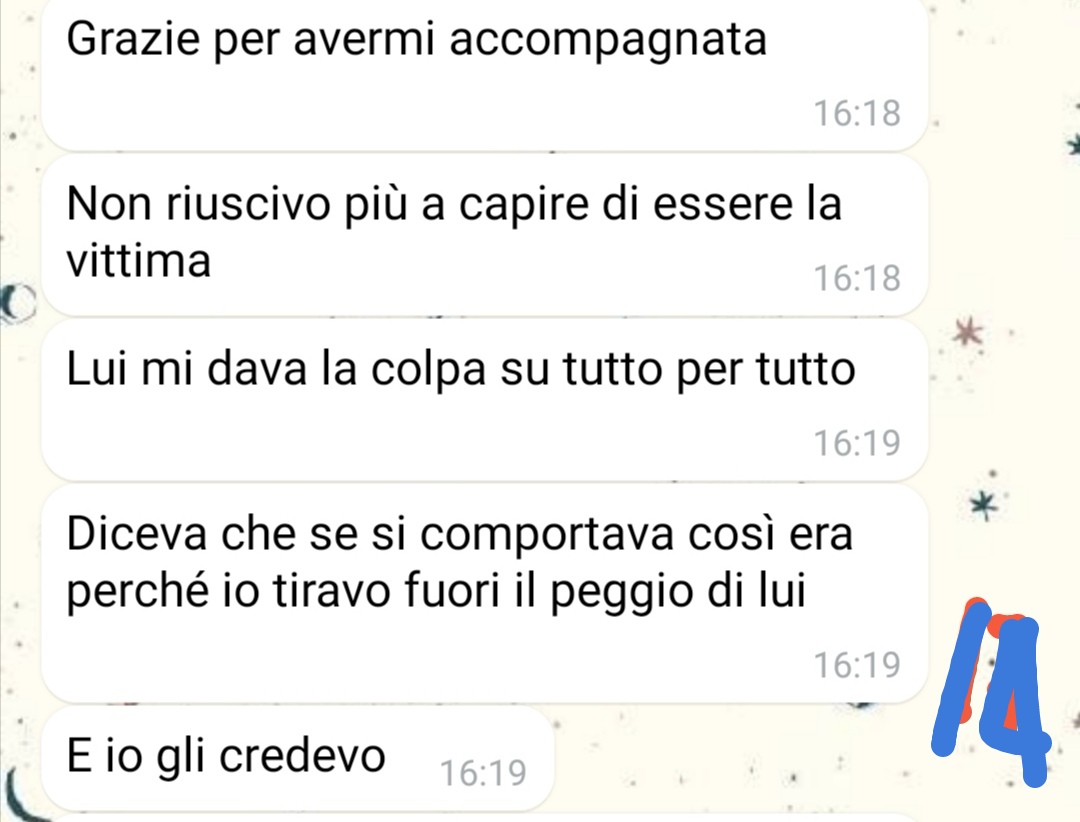Click the word 'vittima' in the second message
The image size is (1080, 822).
click(138, 261)
